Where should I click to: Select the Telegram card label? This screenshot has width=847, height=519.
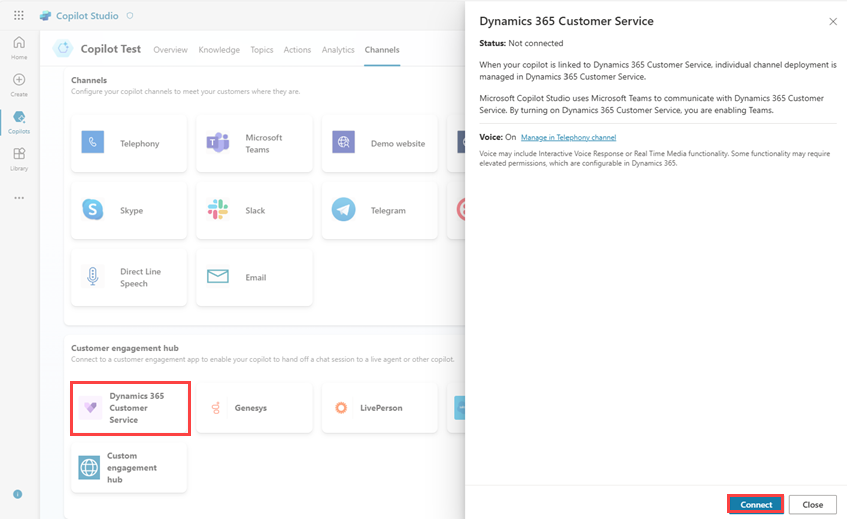click(388, 210)
